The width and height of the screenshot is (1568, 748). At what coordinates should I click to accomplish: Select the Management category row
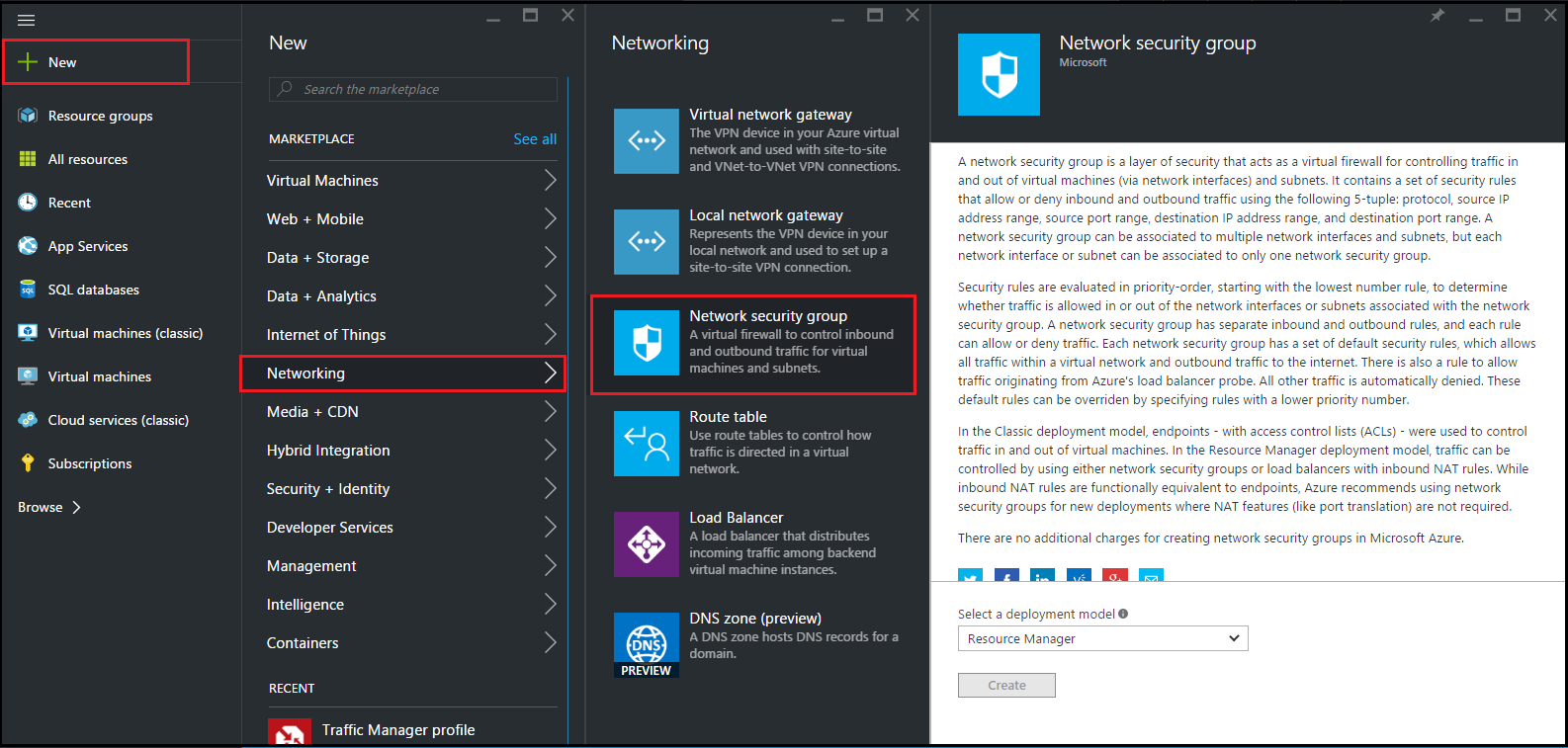(403, 566)
